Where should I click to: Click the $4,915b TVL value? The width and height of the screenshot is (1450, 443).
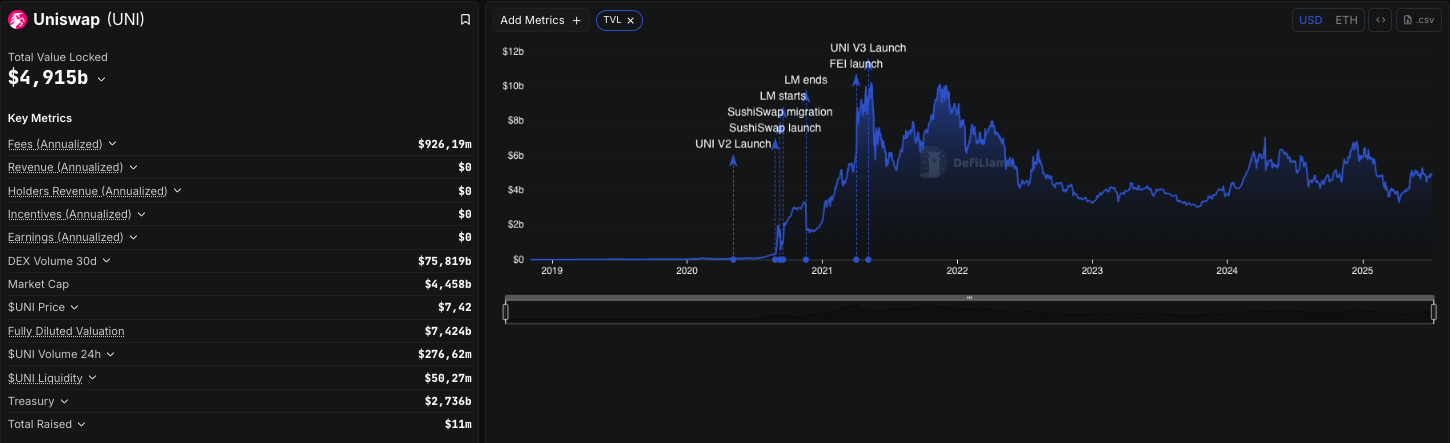pyautogui.click(x=49, y=78)
